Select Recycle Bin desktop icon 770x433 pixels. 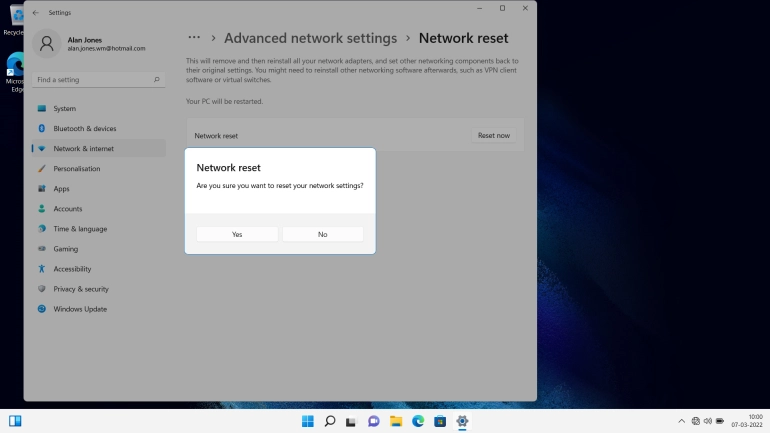pos(15,21)
